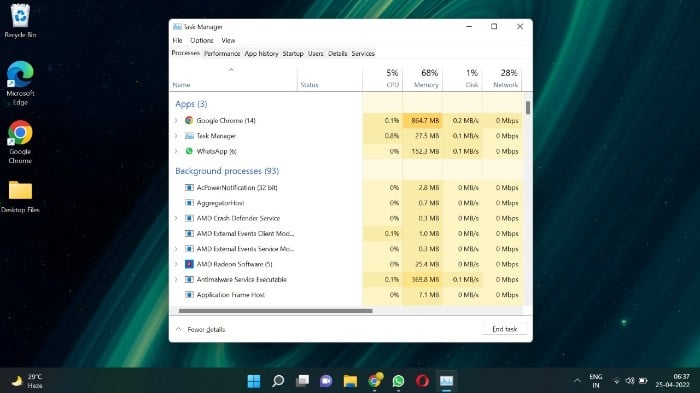Viewport: 700px width, 393px height.
Task: Click the network icon in system tray
Action: click(617, 381)
